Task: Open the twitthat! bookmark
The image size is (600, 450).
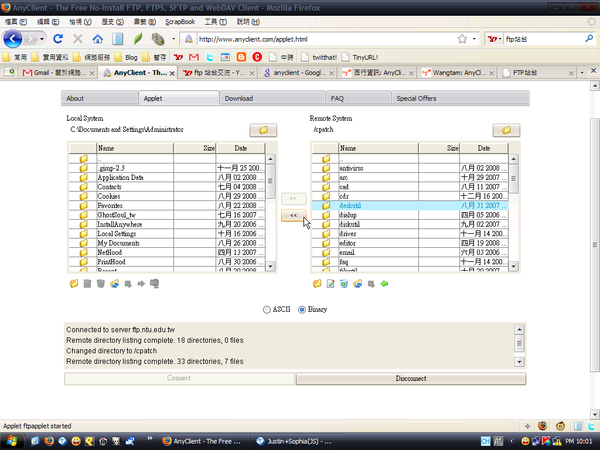Action: coord(320,57)
